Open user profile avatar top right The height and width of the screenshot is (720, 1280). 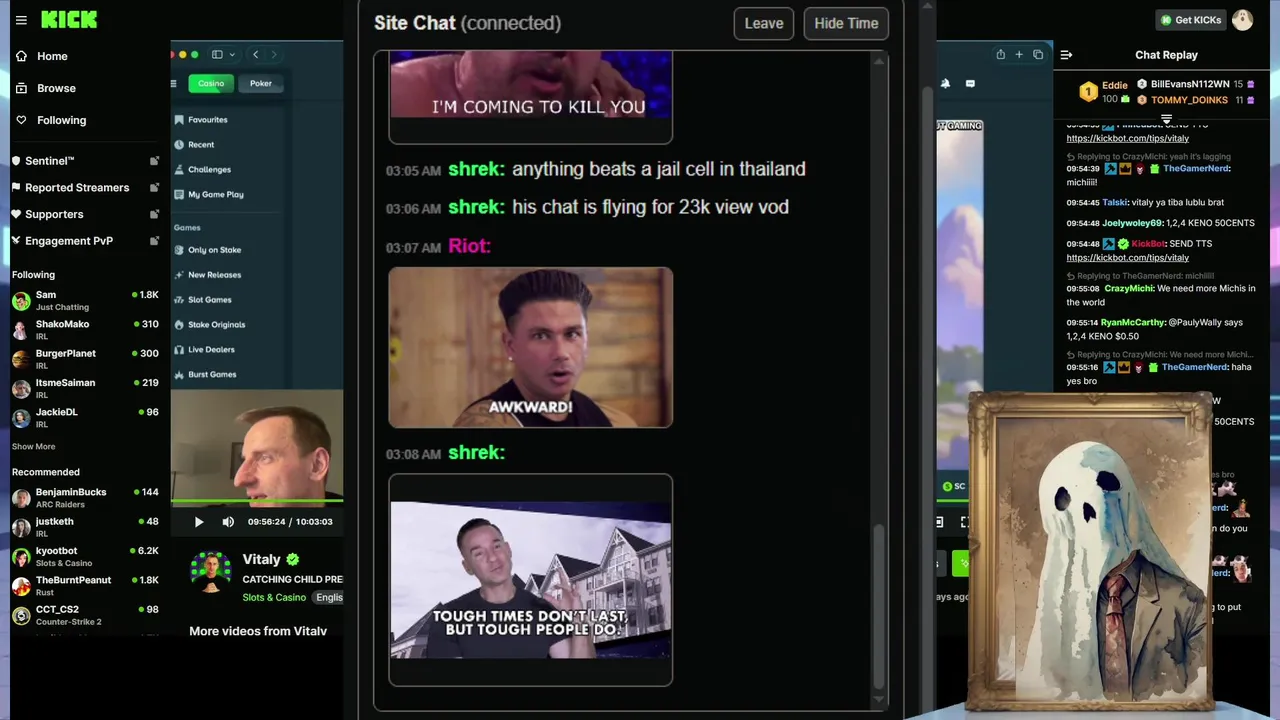coord(1242,20)
